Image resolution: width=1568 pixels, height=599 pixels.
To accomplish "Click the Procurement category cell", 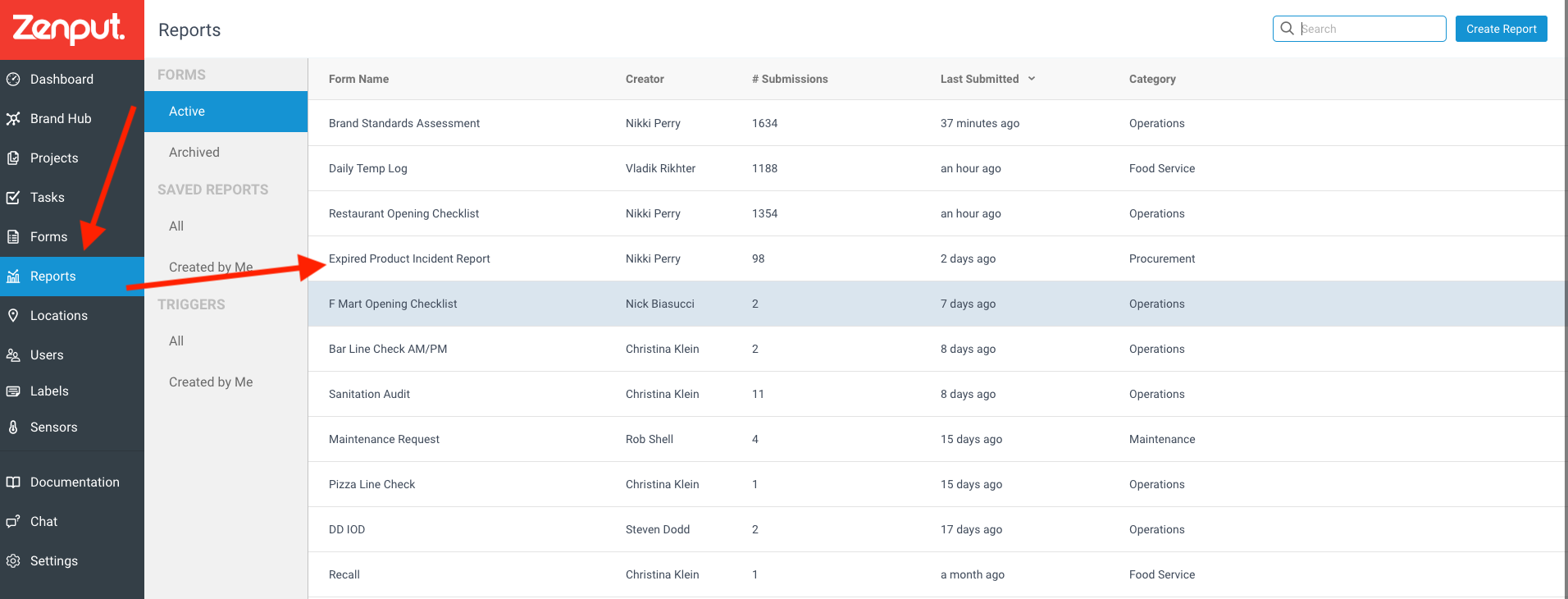I will pyautogui.click(x=1162, y=258).
